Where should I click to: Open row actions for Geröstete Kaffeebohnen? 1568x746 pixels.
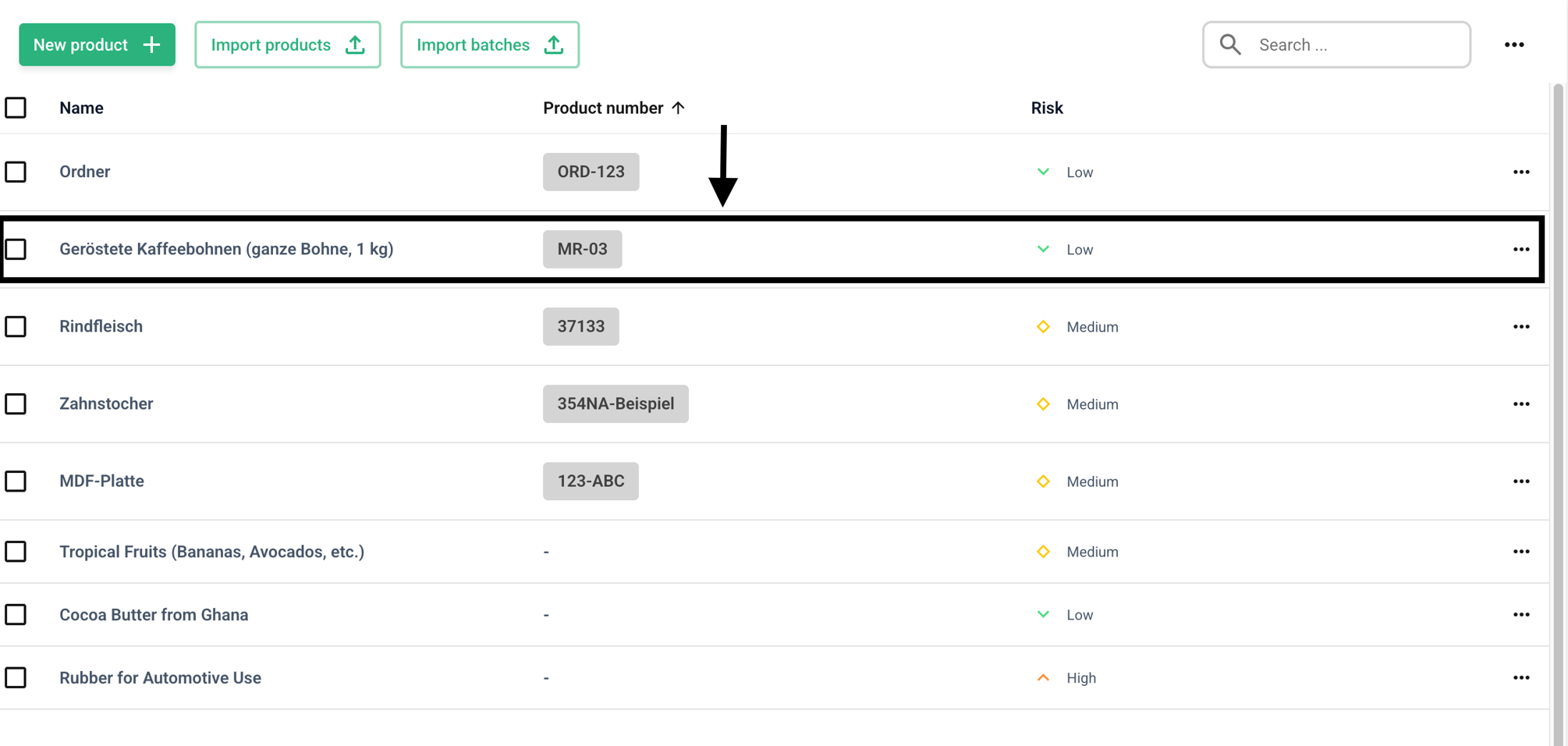(x=1521, y=250)
